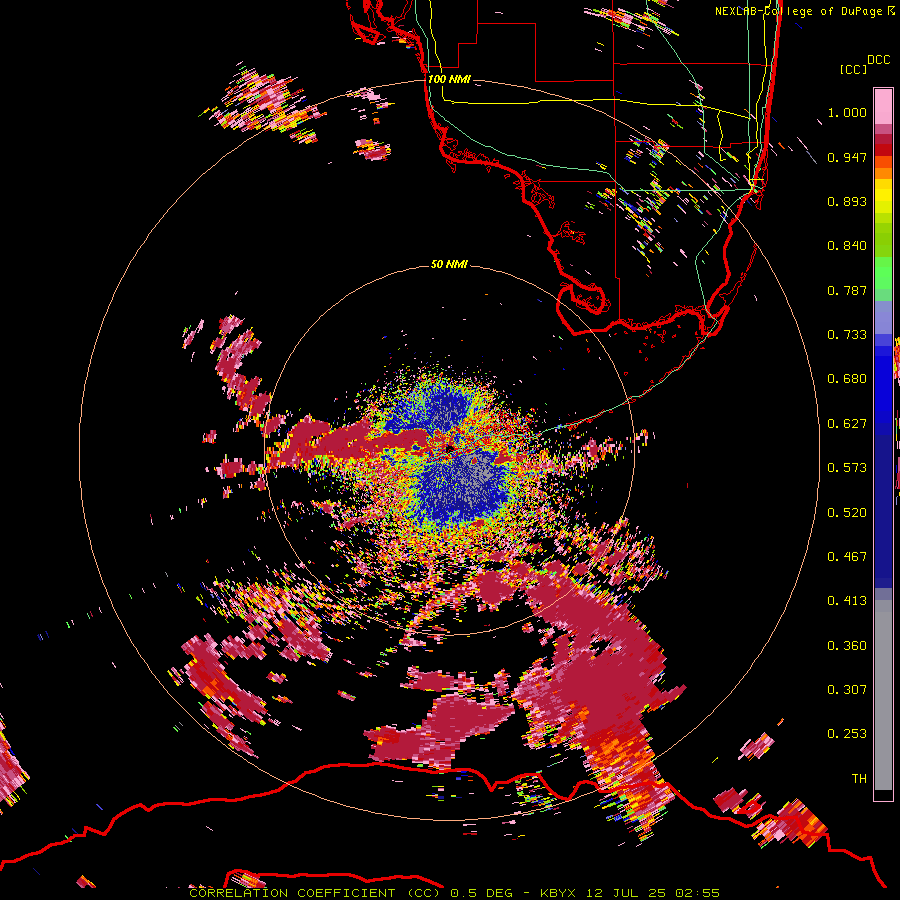
Task: Click the 0.627 scale value
Action: [847, 424]
